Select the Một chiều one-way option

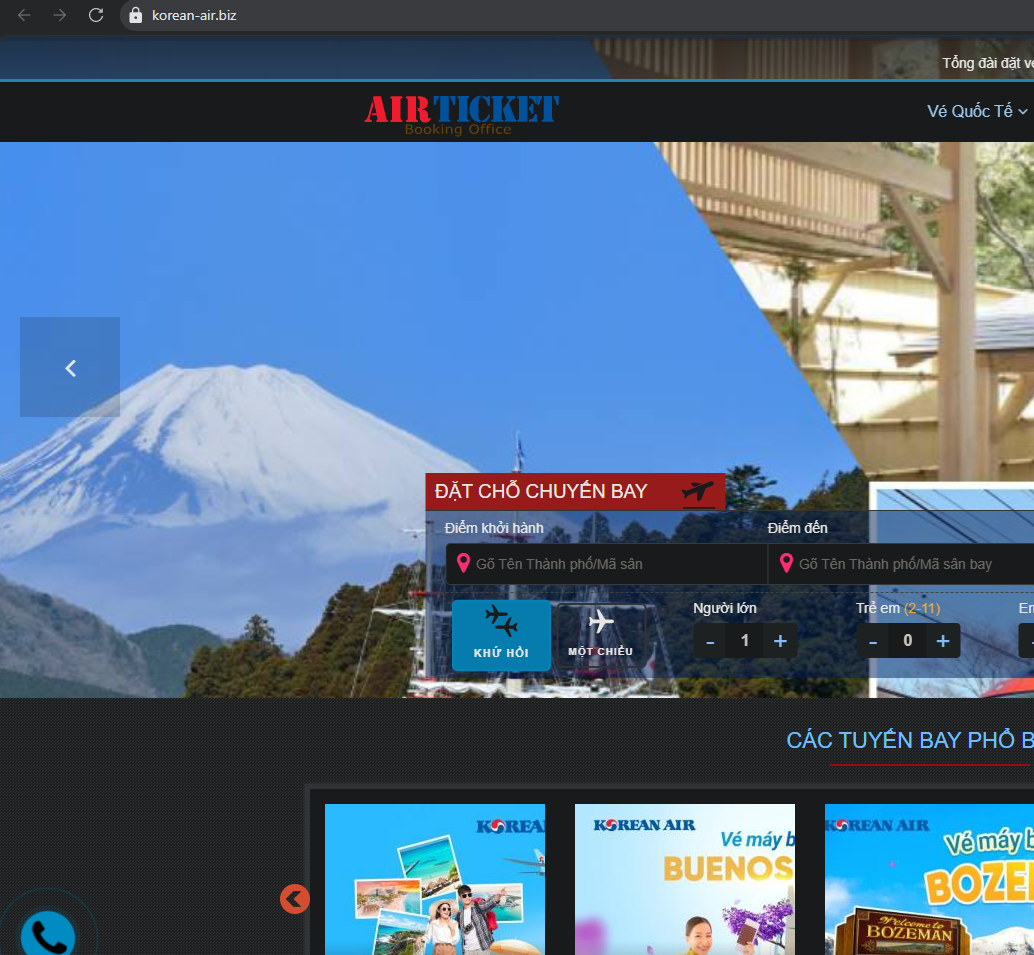pyautogui.click(x=601, y=635)
